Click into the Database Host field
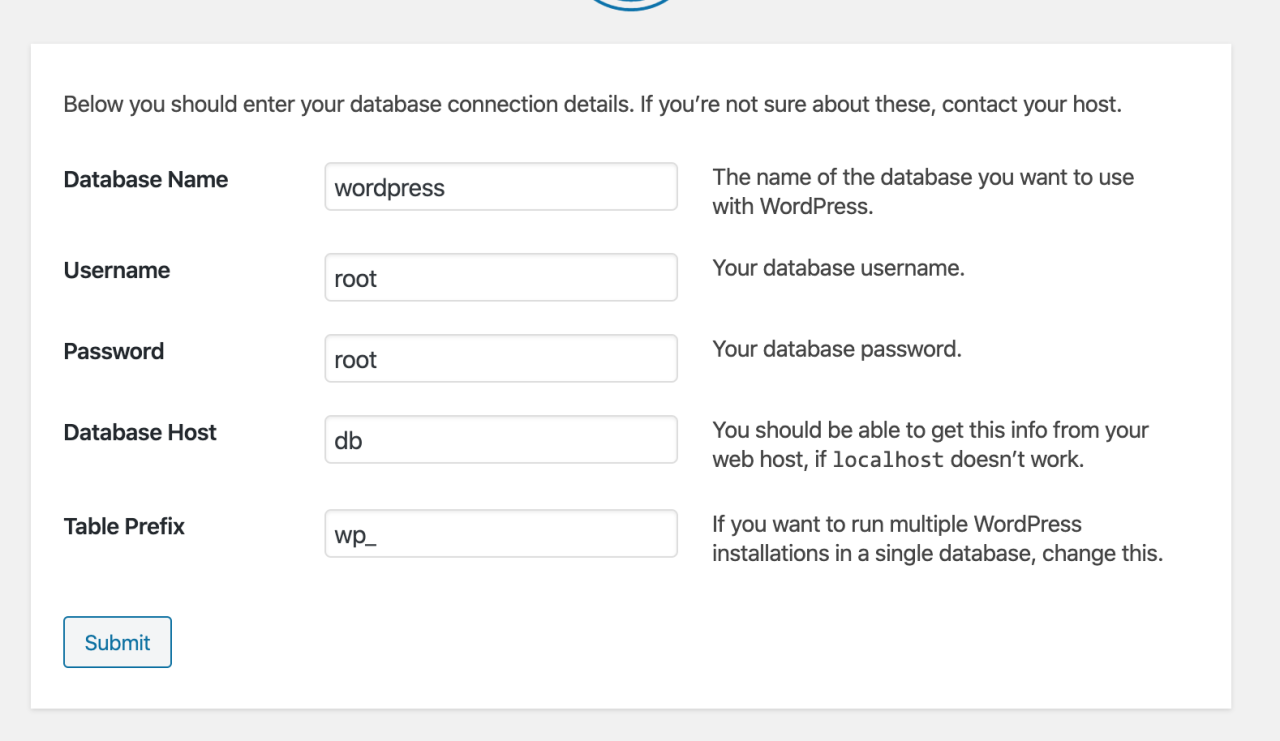 point(501,440)
